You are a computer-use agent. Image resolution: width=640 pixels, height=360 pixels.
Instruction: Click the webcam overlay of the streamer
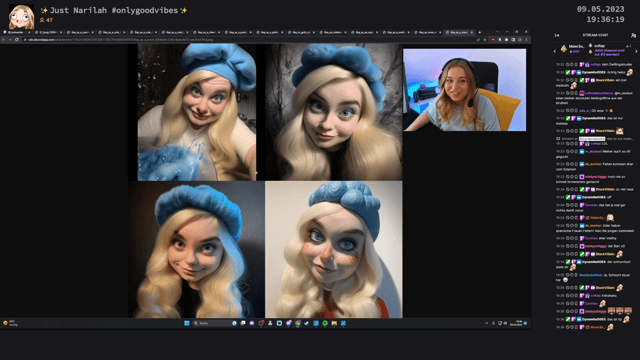coord(464,90)
